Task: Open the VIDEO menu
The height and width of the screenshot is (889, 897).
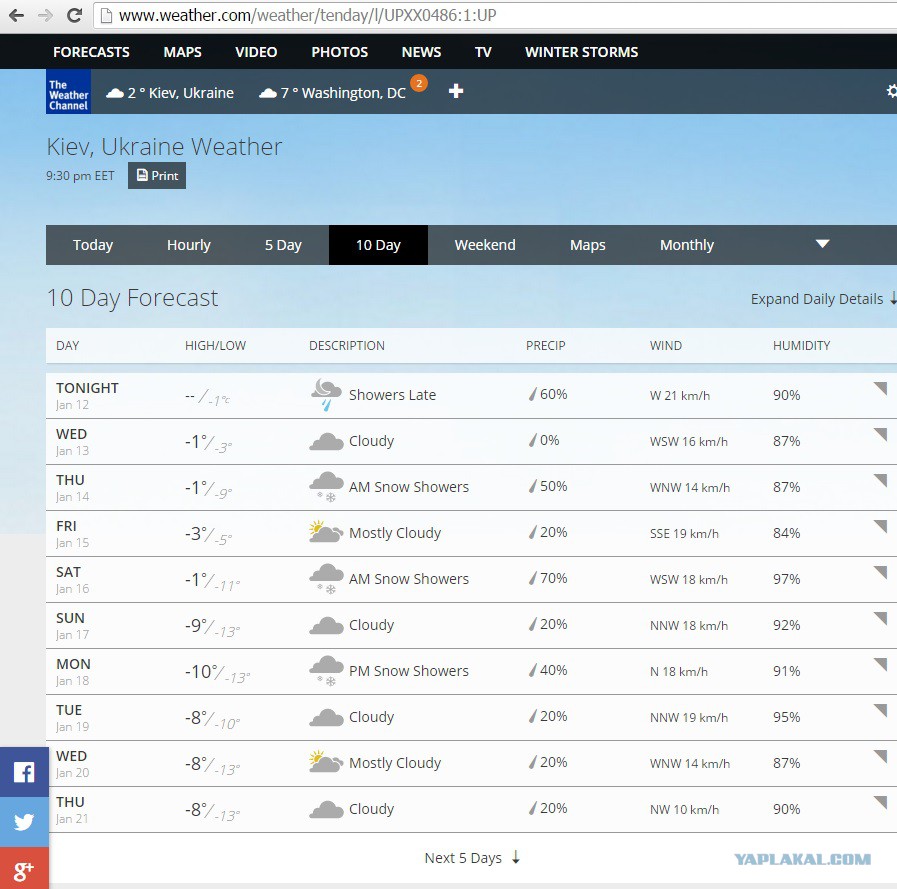Action: (x=256, y=52)
